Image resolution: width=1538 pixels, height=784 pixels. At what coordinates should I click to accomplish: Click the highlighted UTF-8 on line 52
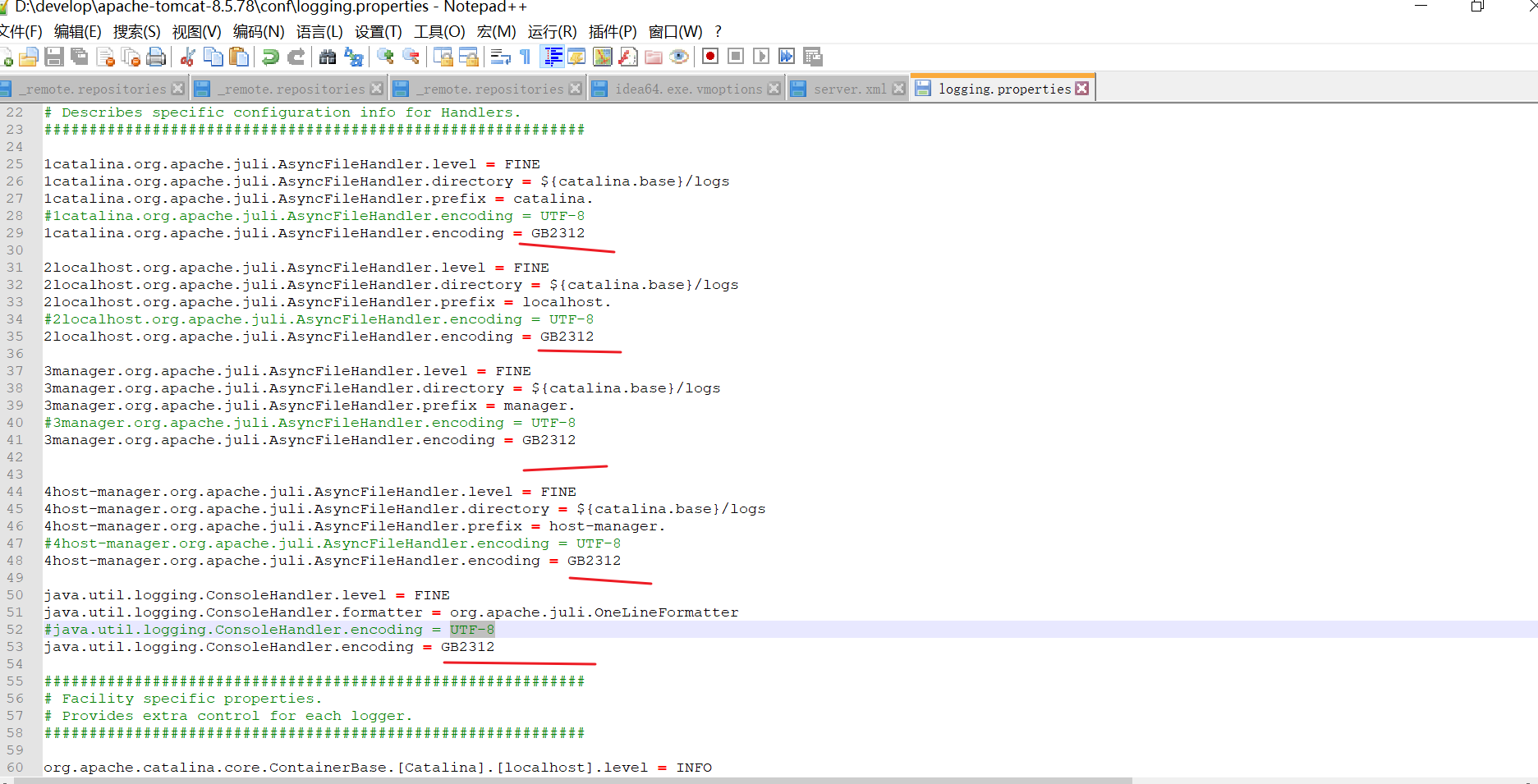(x=472, y=630)
